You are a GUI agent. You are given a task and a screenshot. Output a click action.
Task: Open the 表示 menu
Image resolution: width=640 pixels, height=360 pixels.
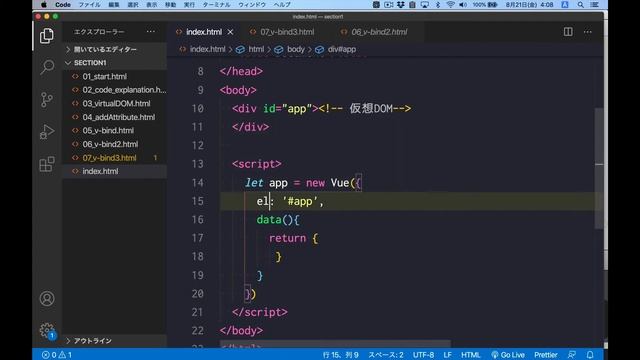coord(151,5)
